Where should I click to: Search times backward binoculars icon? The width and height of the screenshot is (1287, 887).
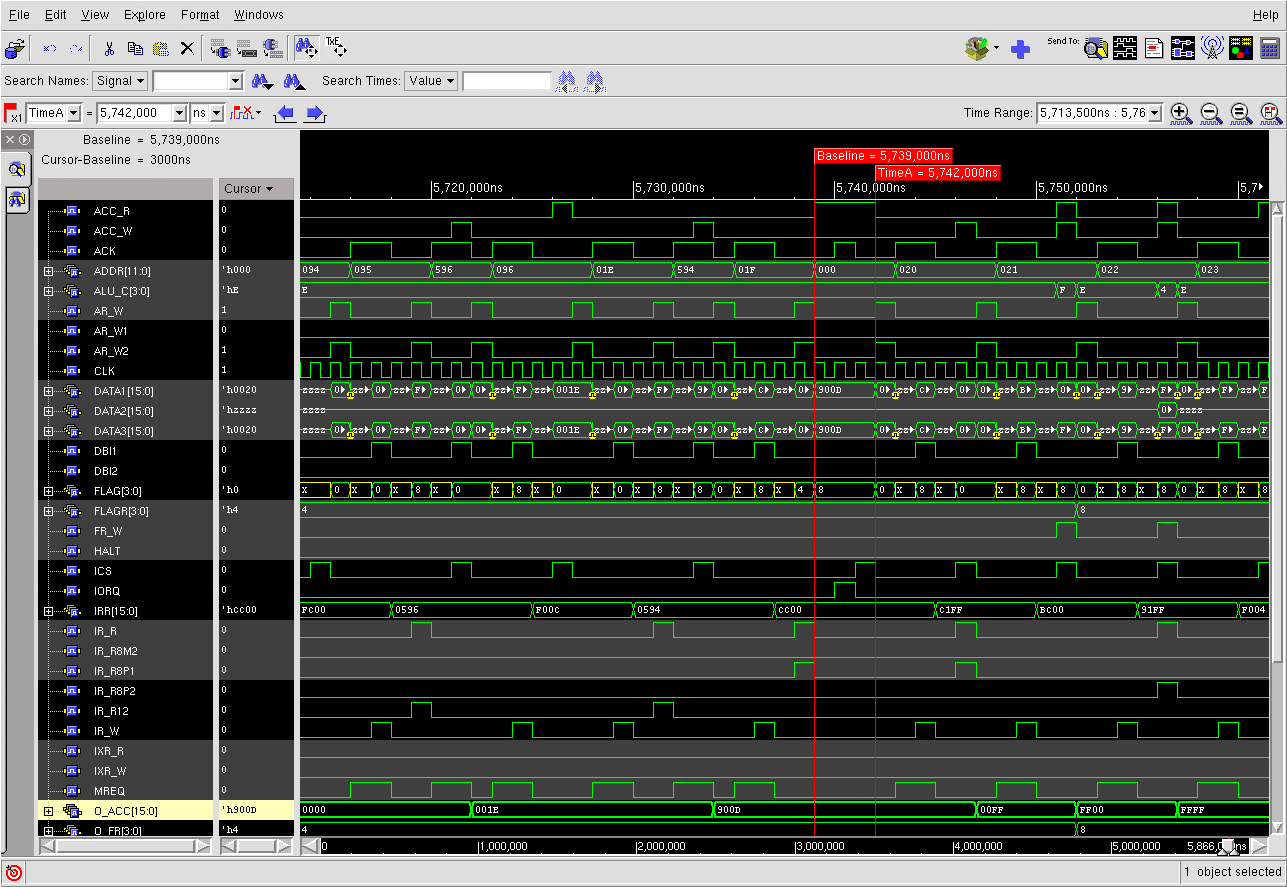[x=566, y=81]
